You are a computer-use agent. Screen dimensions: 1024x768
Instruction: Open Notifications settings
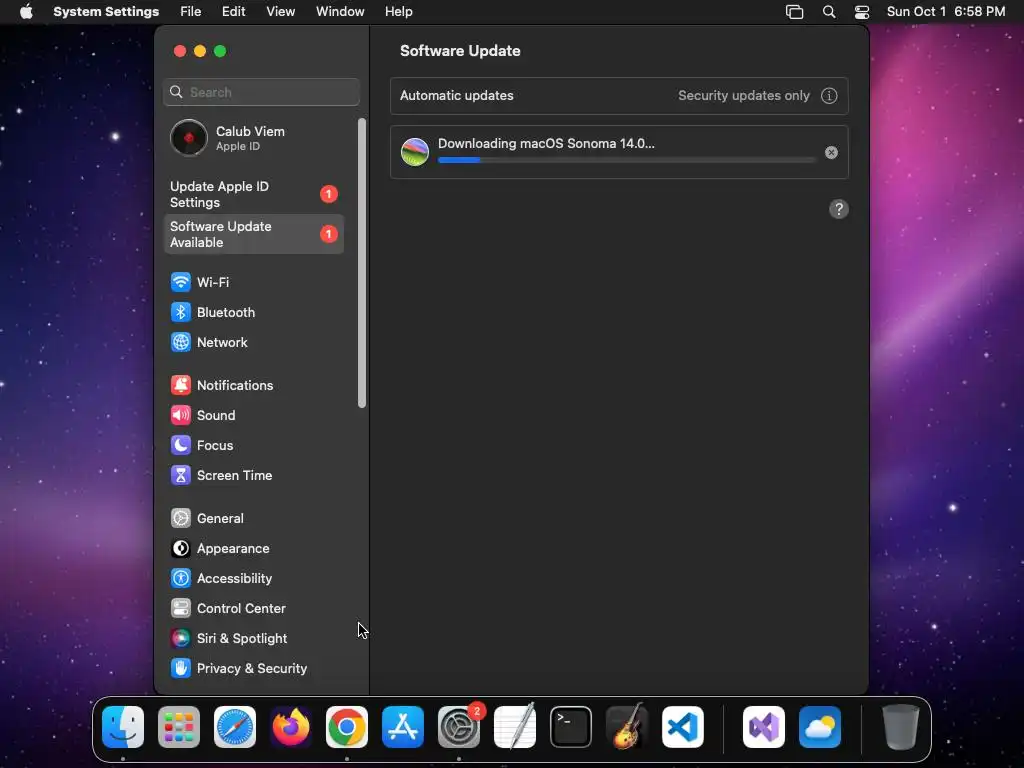point(253,385)
